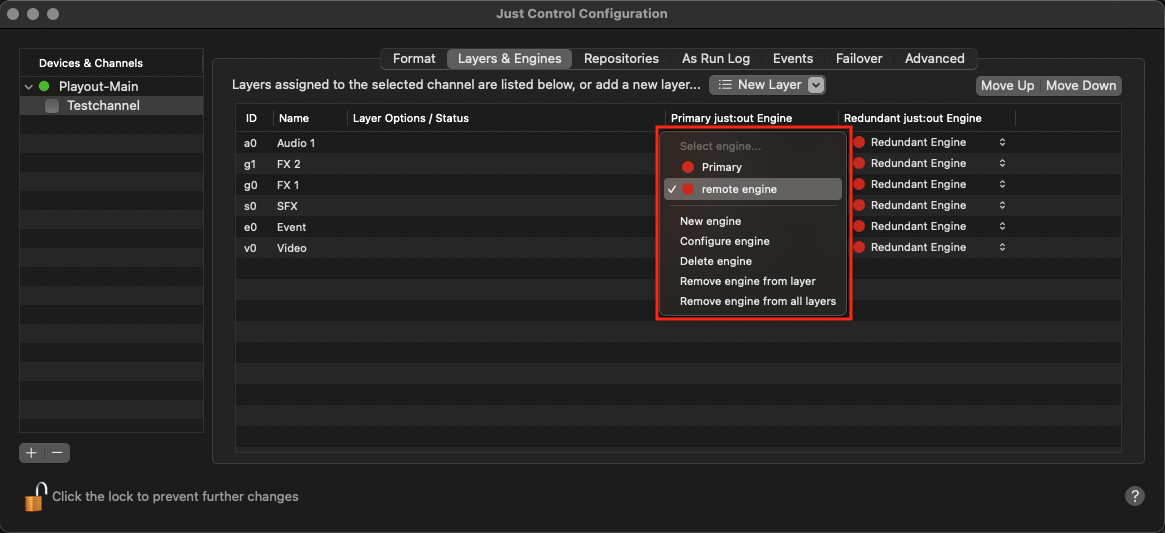Click the g0 layer ID cell

[250, 184]
